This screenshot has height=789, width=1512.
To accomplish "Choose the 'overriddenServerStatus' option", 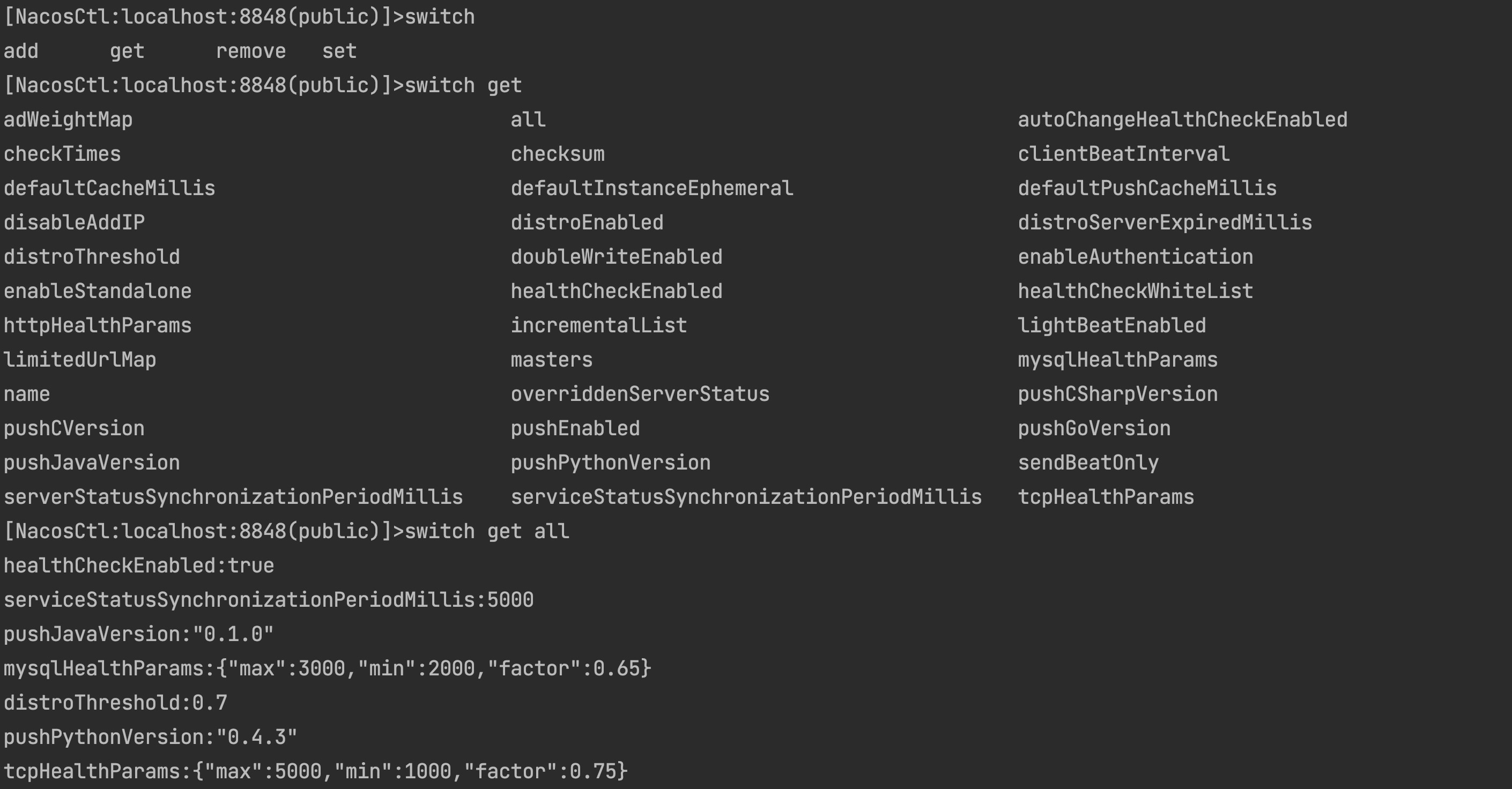I will [640, 394].
